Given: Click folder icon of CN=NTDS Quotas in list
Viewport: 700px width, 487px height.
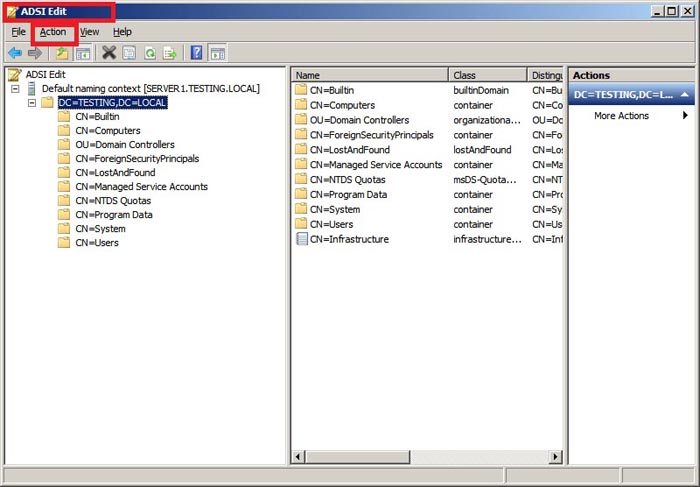Looking at the screenshot, I should coord(301,179).
